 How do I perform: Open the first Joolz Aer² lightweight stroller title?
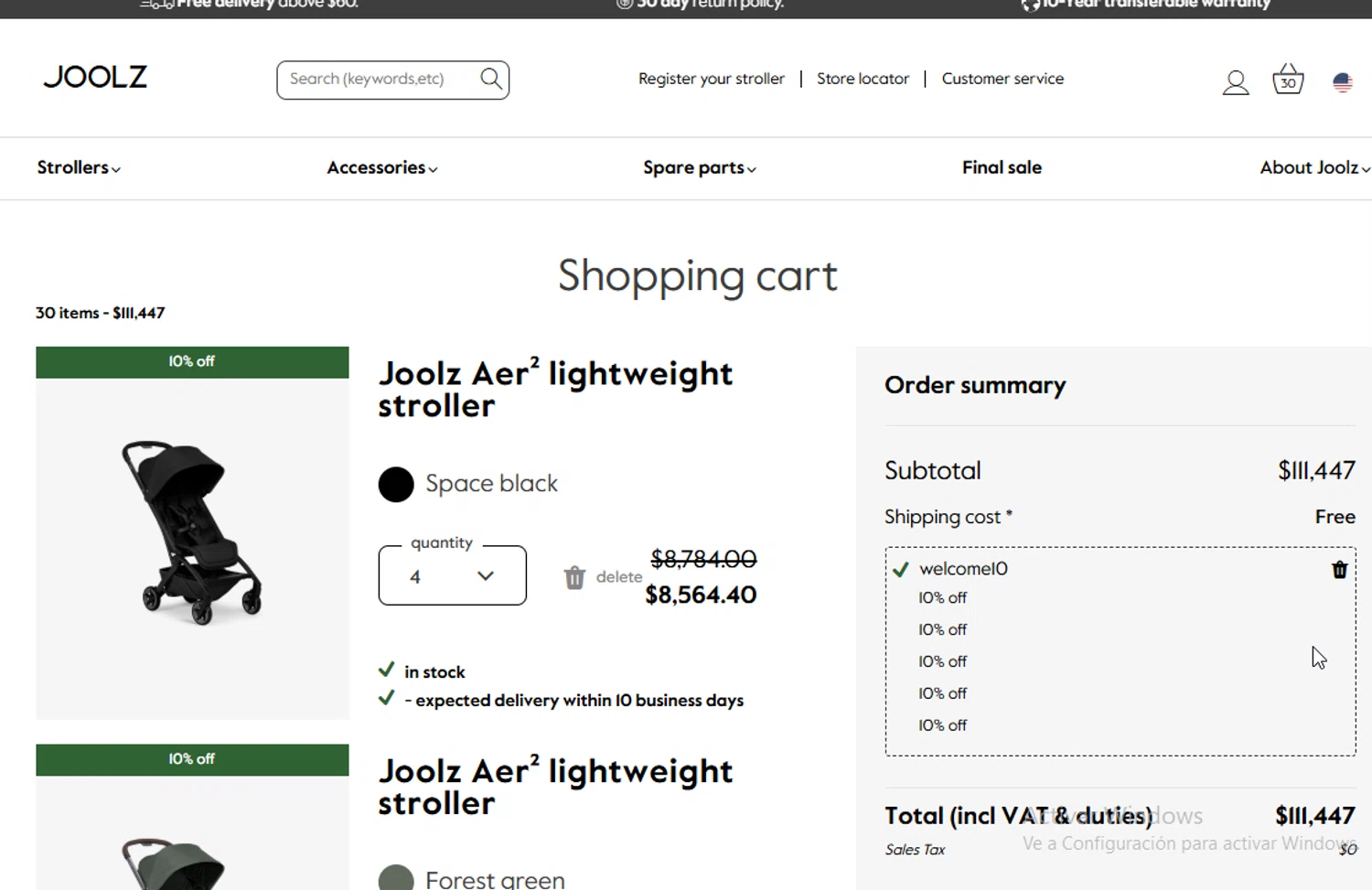tap(555, 389)
